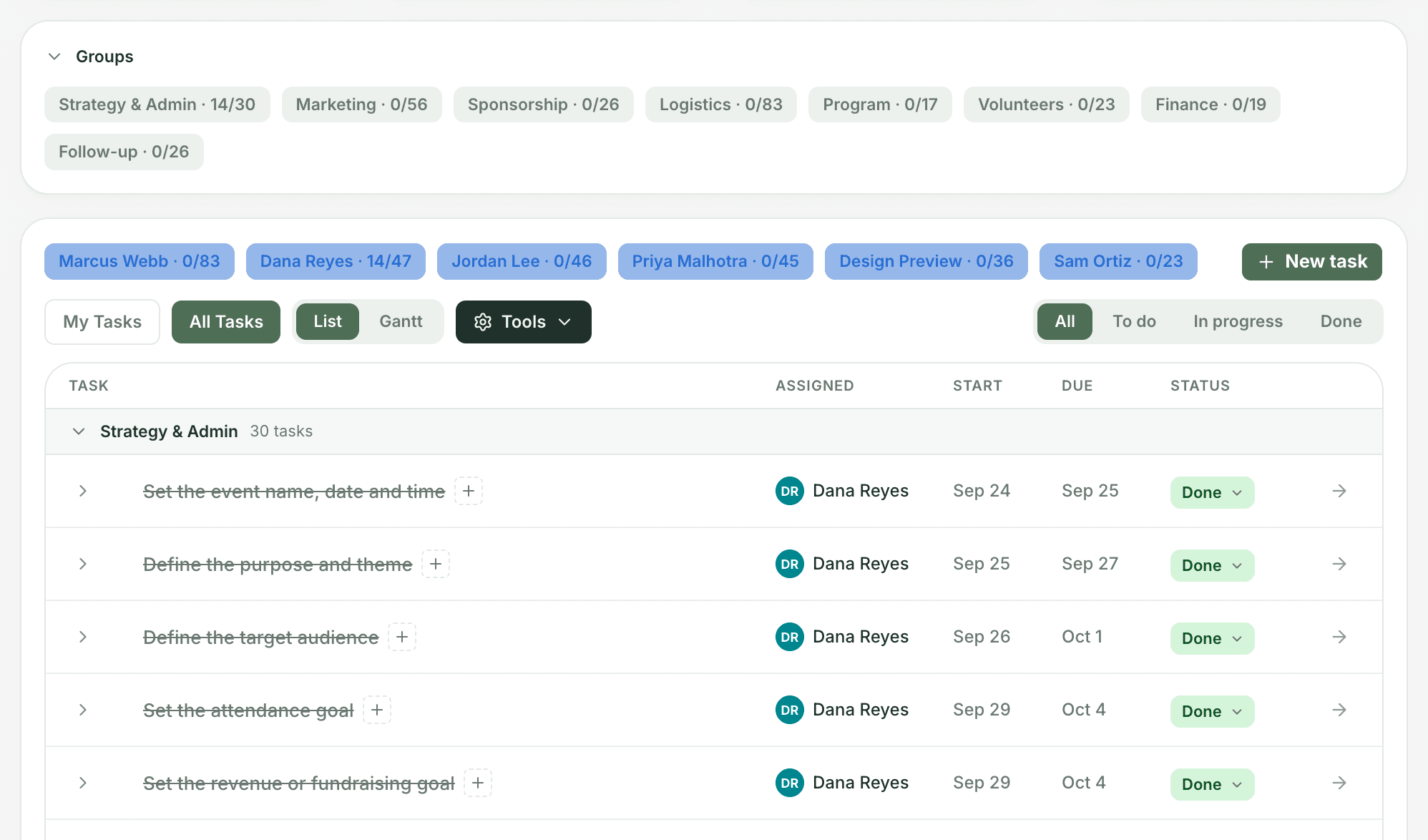The image size is (1428, 840).
Task: Filter by Marcus Webb assignee chip
Action: [x=140, y=261]
